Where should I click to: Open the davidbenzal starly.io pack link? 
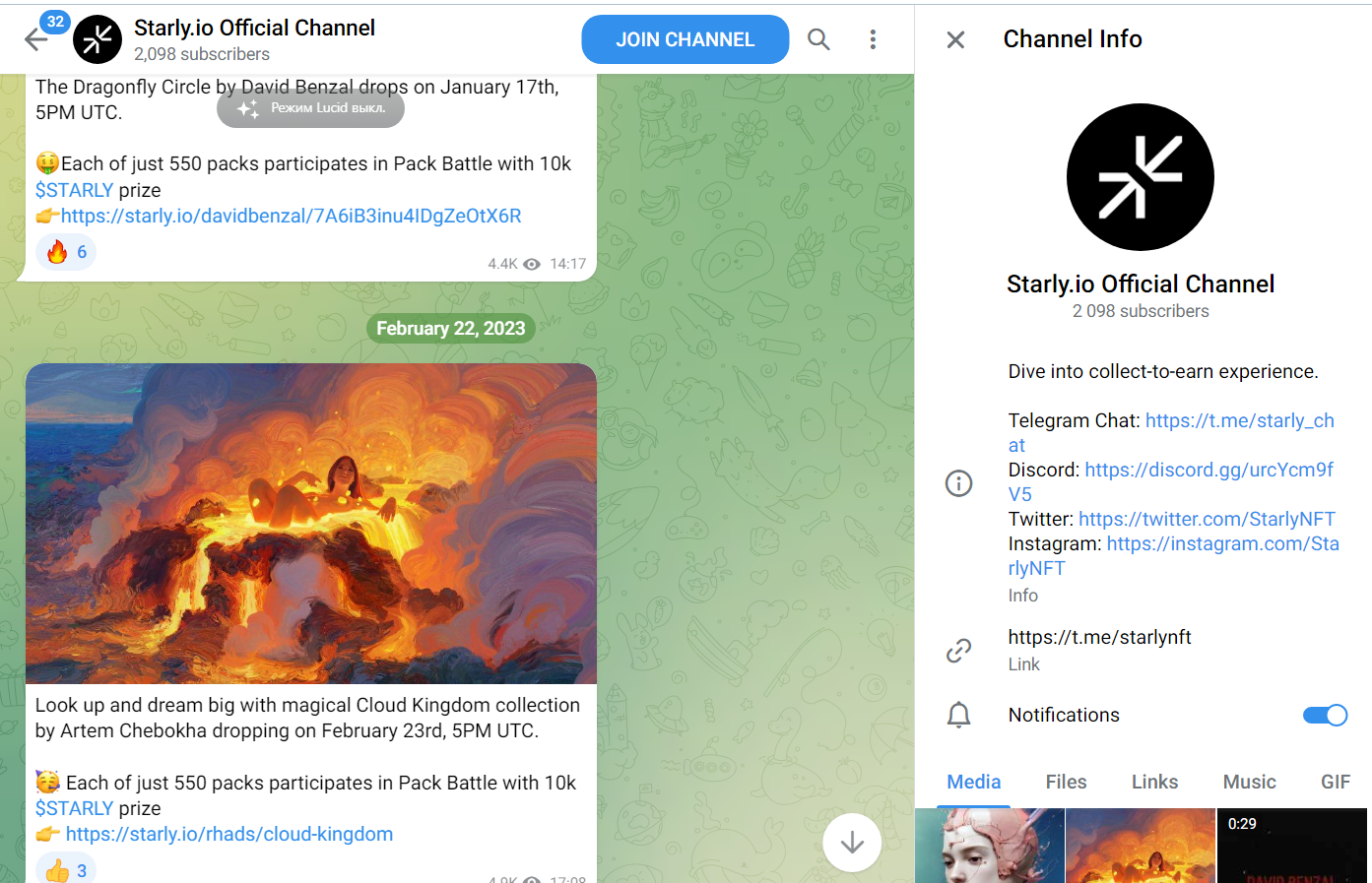click(292, 216)
